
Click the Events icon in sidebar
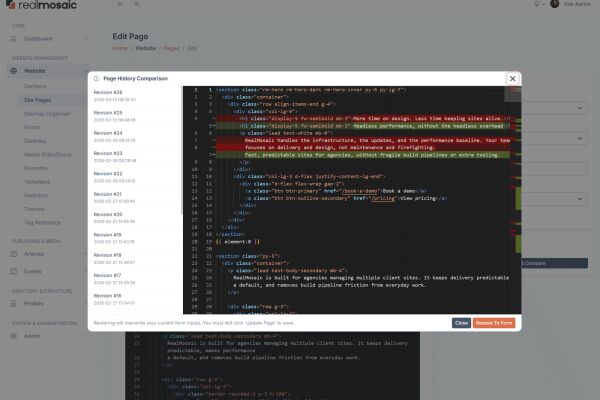point(17,271)
